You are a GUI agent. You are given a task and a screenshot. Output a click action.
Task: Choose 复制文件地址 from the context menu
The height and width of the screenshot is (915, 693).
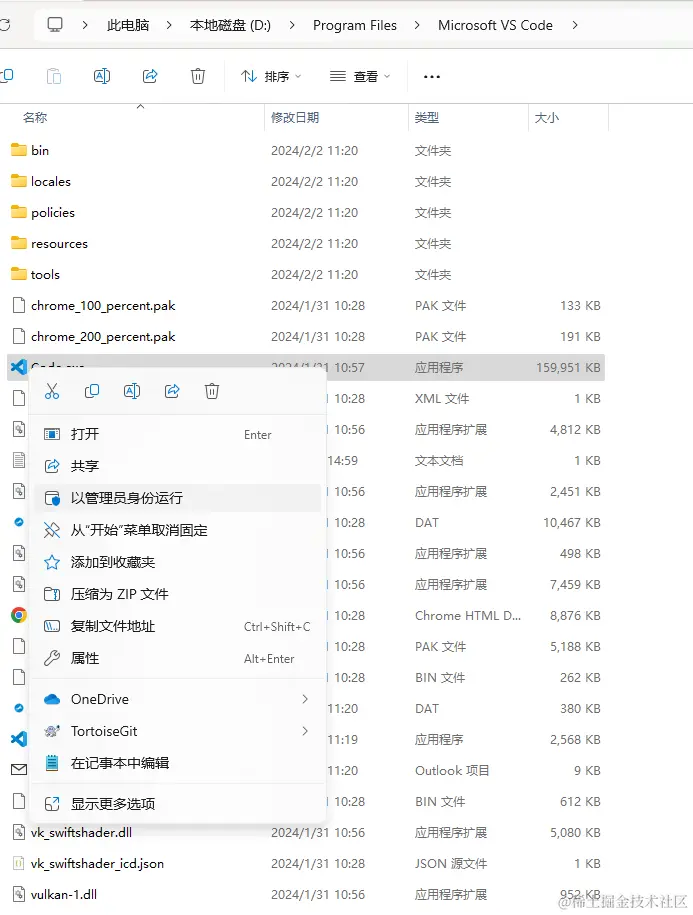tap(177, 626)
